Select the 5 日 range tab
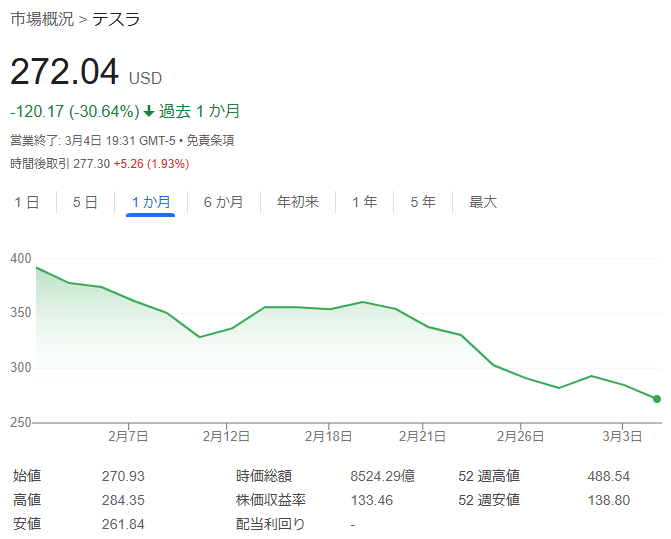Screen dimensions: 671x539 coord(85,202)
